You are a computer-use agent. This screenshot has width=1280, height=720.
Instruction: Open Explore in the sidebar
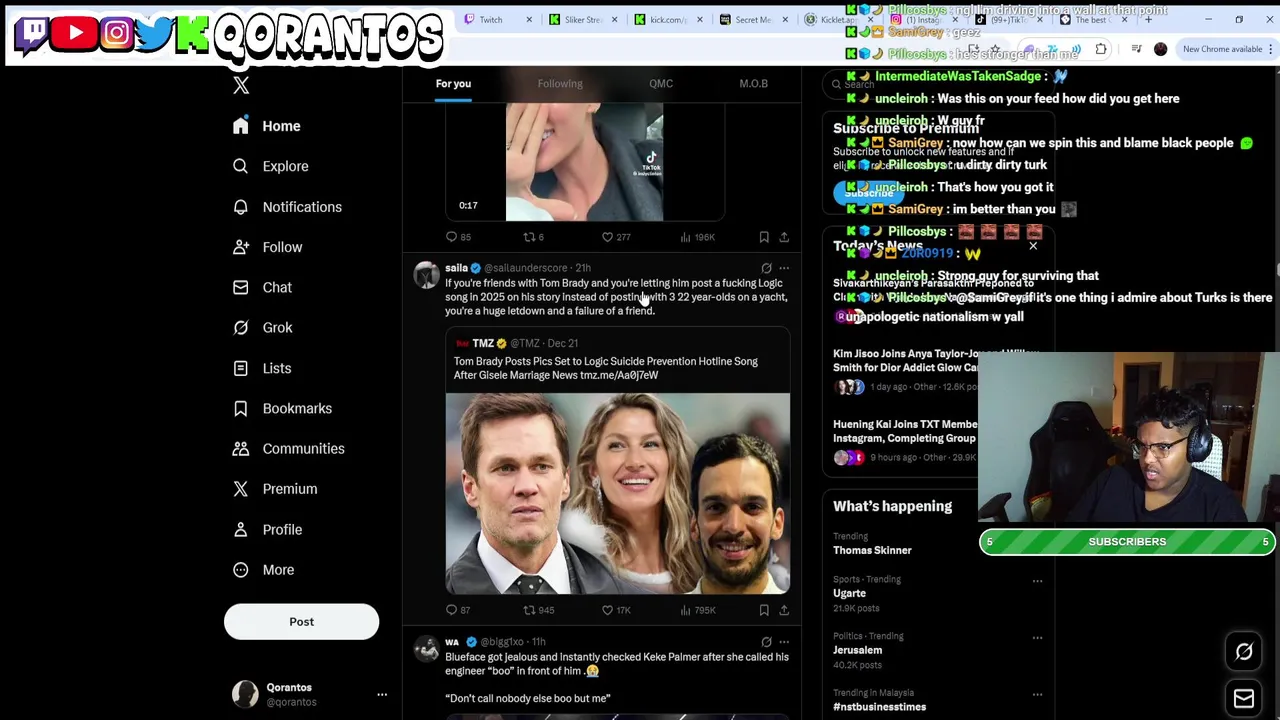coord(271,166)
